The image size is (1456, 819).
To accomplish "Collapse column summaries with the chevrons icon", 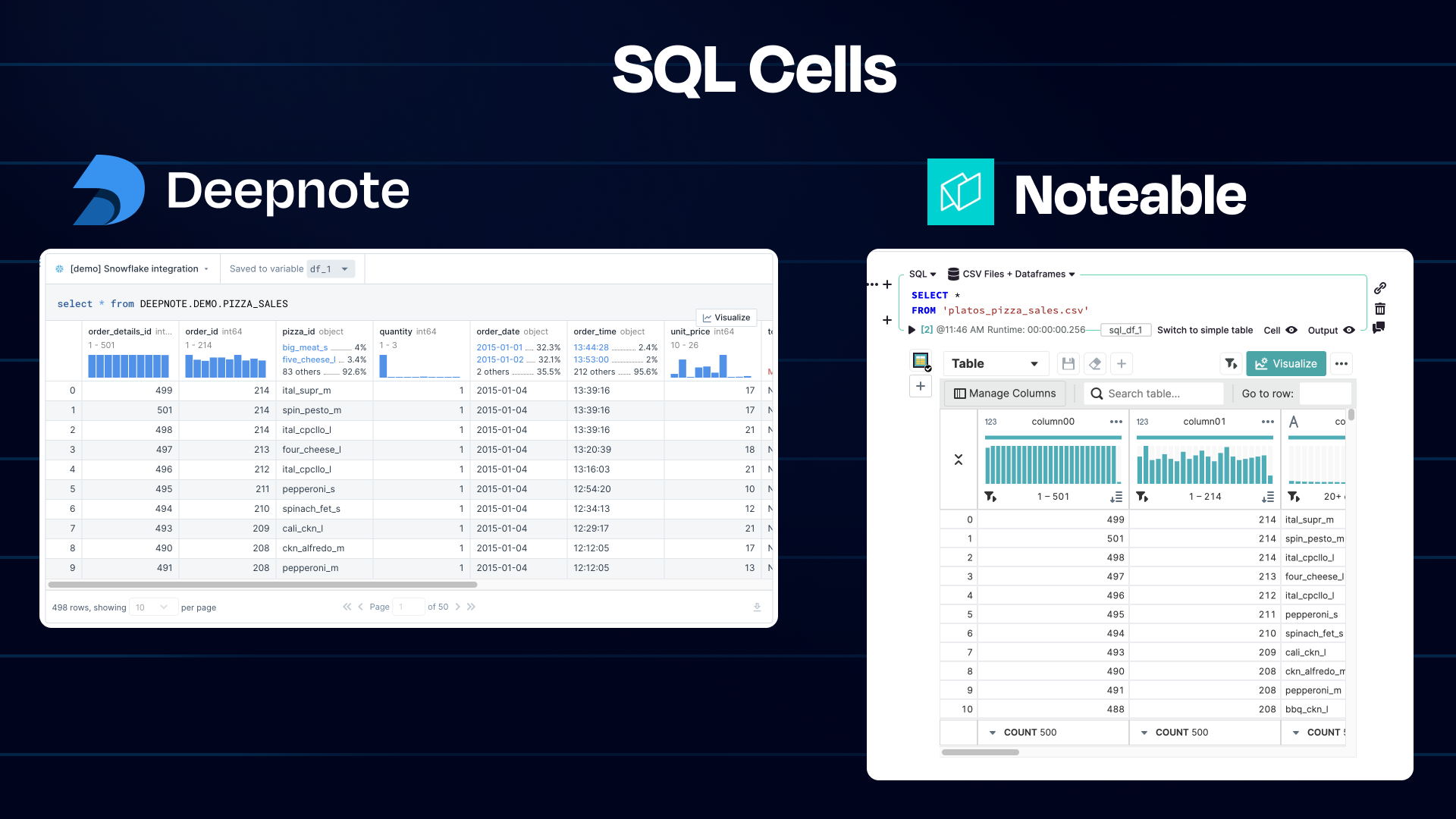I will coord(959,460).
